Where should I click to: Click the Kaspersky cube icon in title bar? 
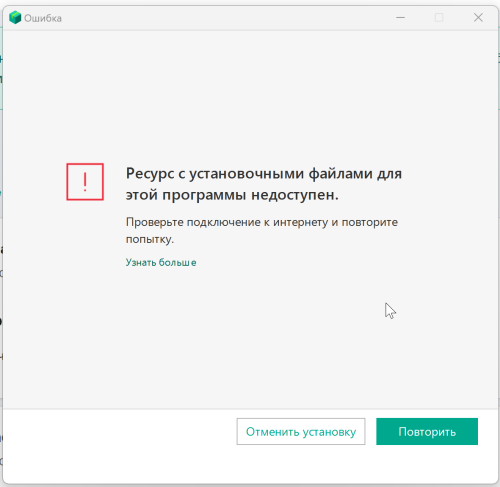(x=15, y=17)
